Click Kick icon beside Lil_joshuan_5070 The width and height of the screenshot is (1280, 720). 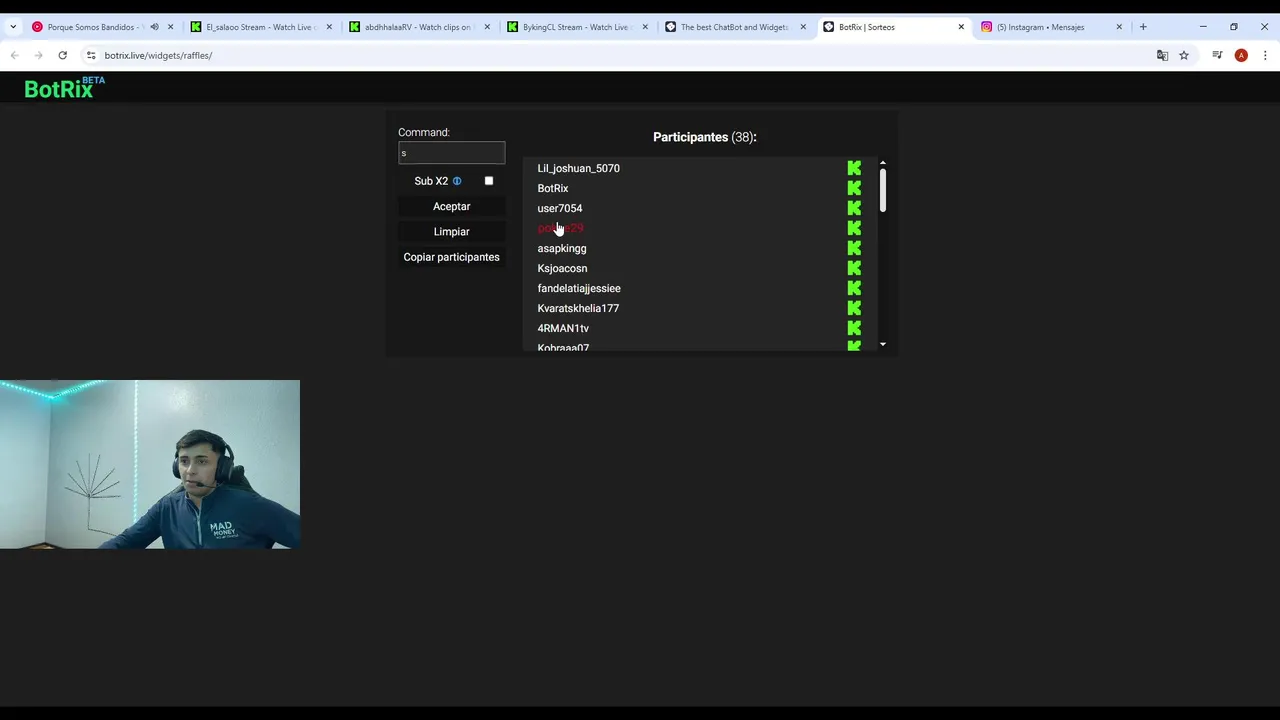[x=854, y=168]
